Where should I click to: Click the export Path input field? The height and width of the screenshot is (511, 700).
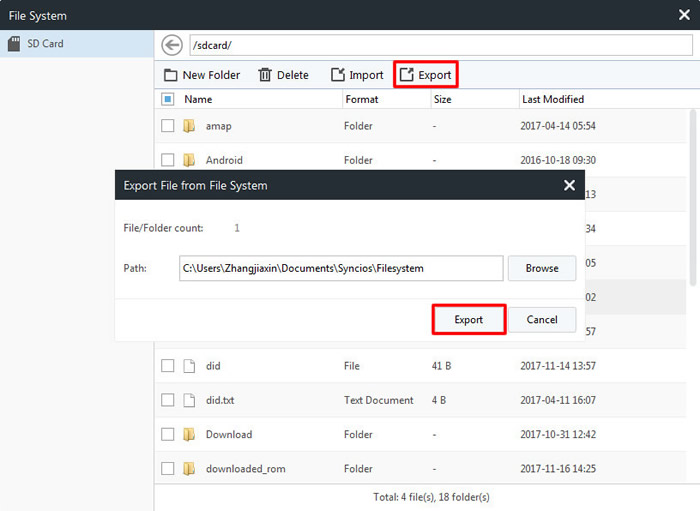(341, 268)
